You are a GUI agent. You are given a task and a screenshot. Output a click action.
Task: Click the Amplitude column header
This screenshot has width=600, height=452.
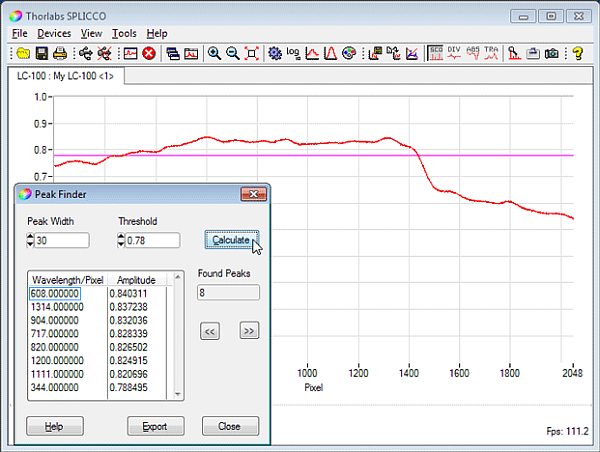tap(137, 280)
